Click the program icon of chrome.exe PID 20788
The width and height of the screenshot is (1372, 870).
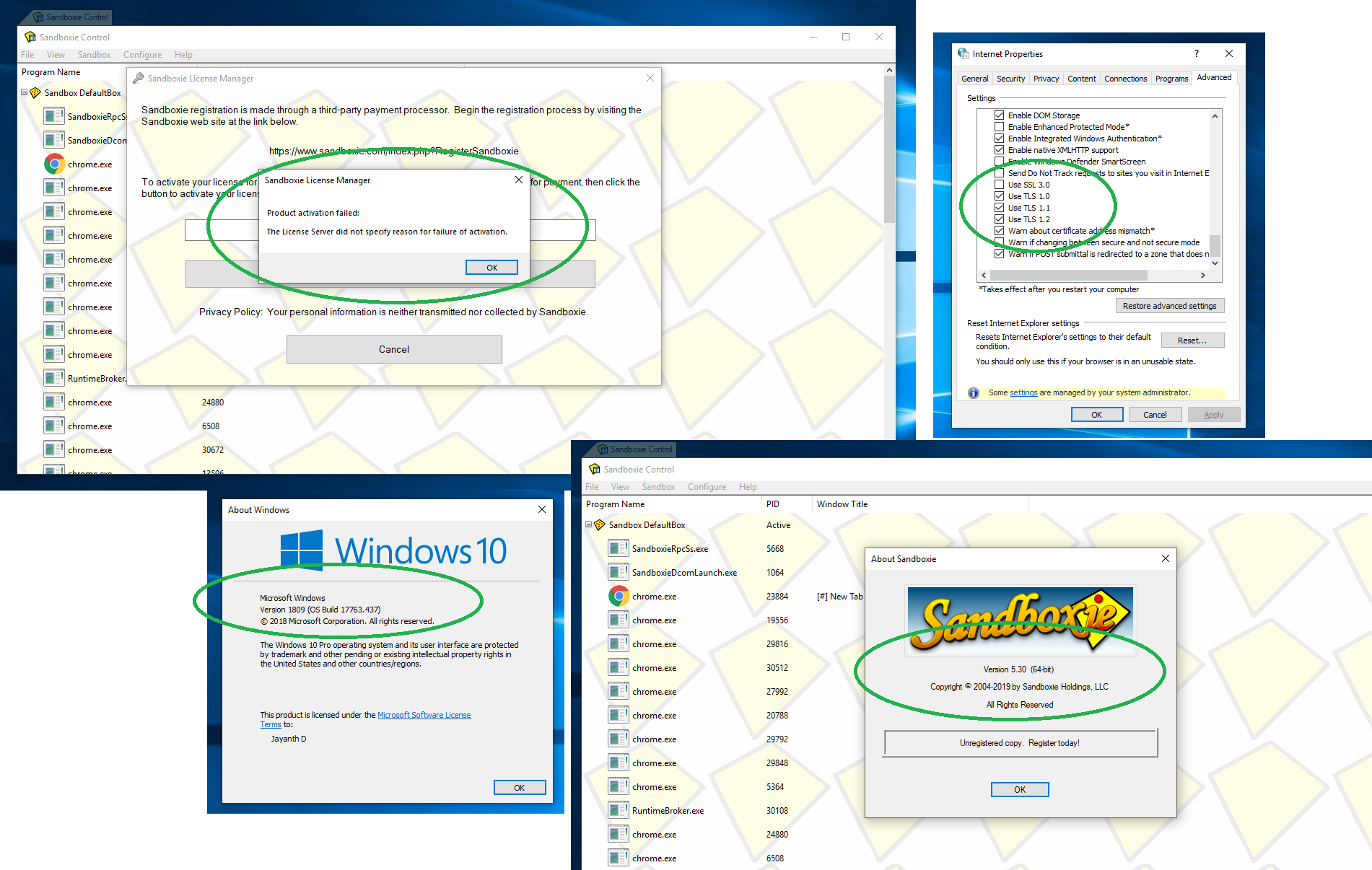pyautogui.click(x=619, y=715)
